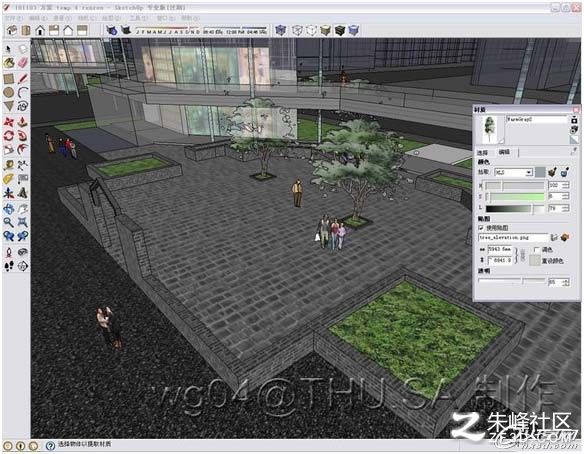Viewport: 584px width, 454px height.
Task: Select the Paint Bucket tool
Action: click(x=9, y=62)
